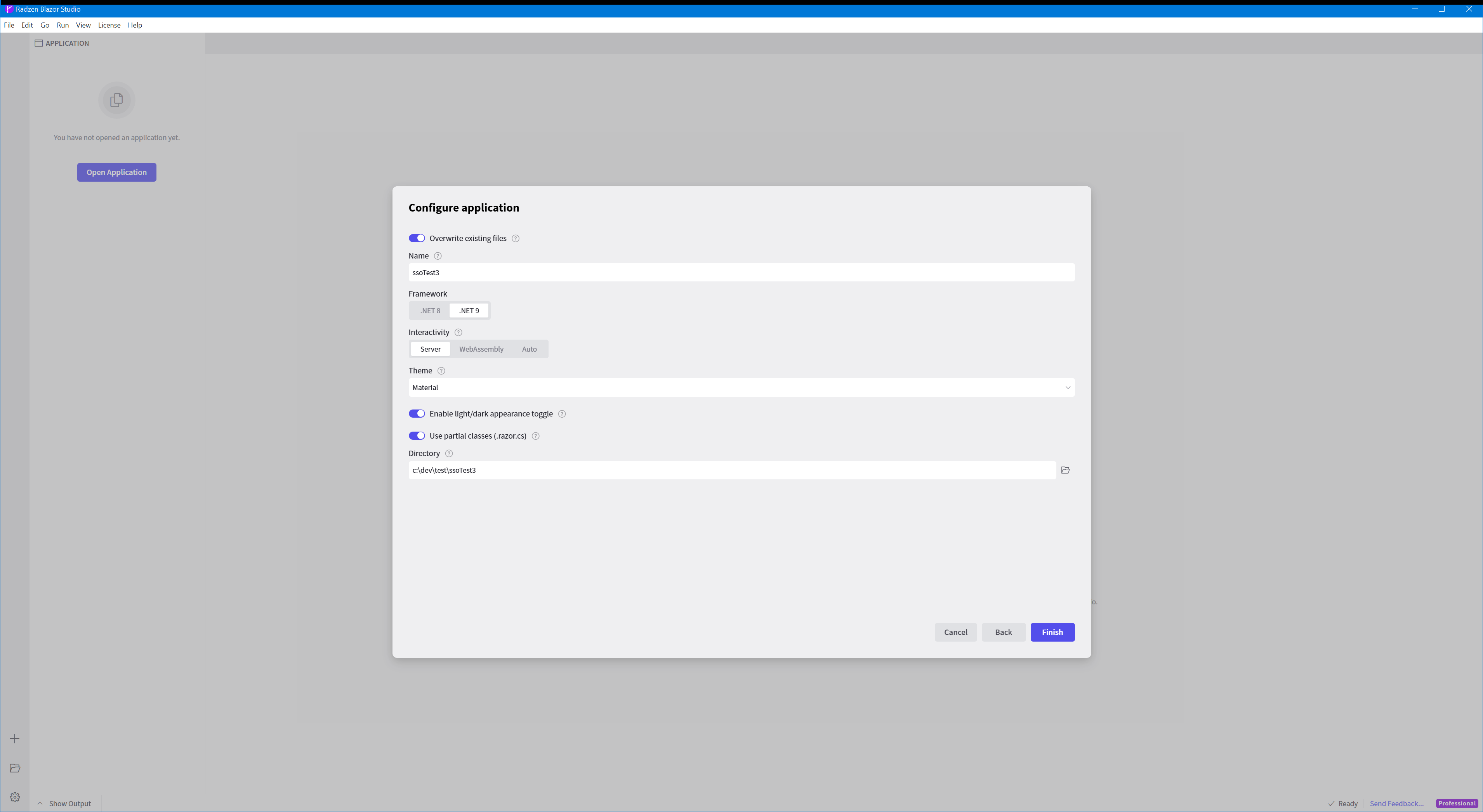Viewport: 1483px width, 812px height.
Task: Disable Use partial classes (.razor.cs) toggle
Action: click(x=416, y=435)
